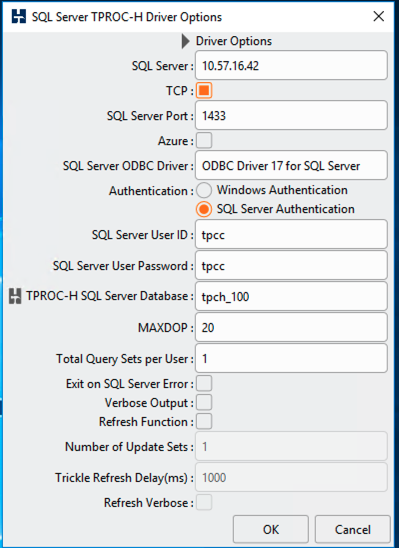Viewport: 399px width, 548px height.
Task: Click the 'TCP :' label
Action: point(180,91)
